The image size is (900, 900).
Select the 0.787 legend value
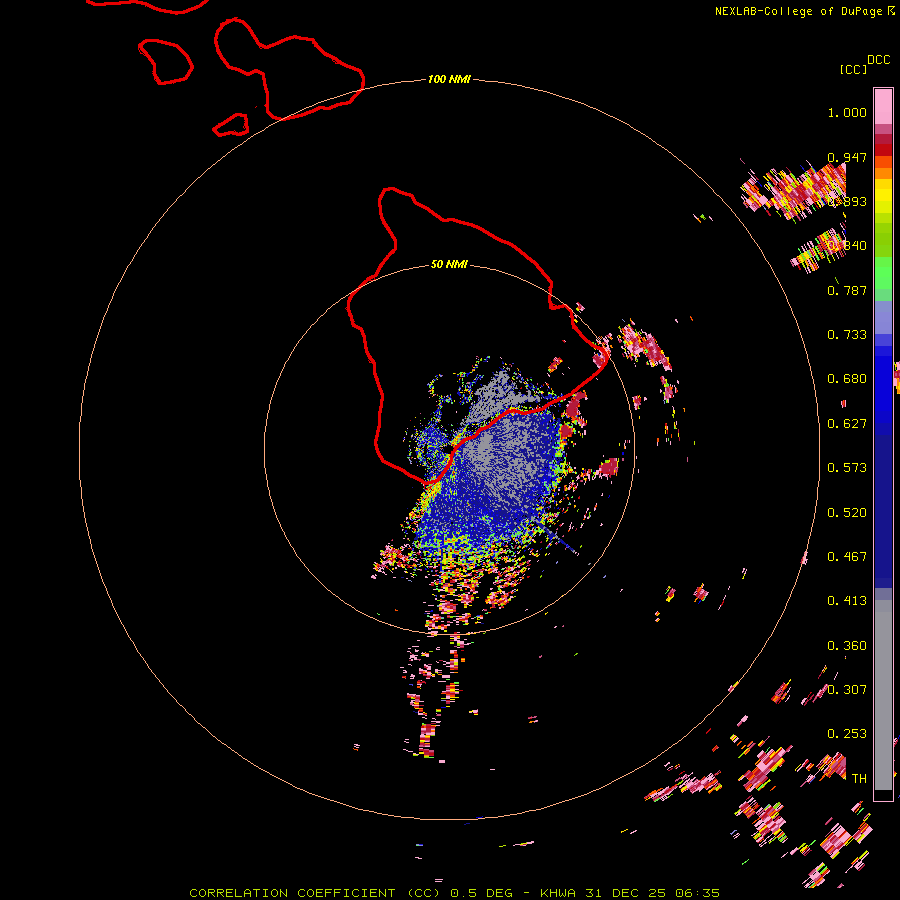[x=847, y=290]
